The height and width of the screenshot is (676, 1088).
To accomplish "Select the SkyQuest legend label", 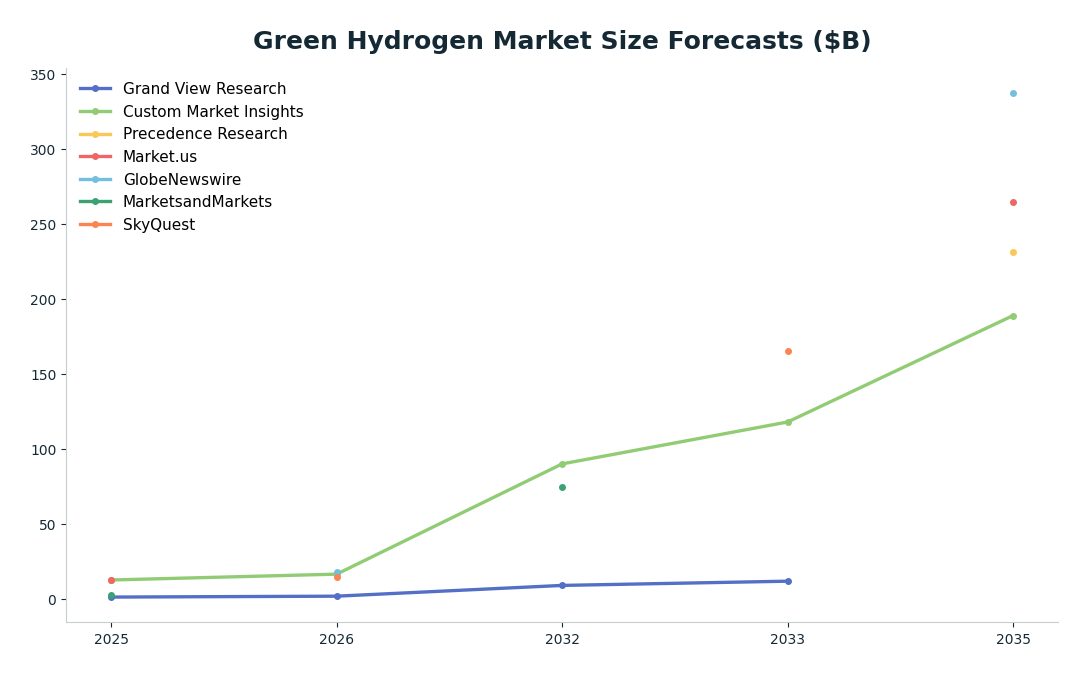I will click(159, 225).
